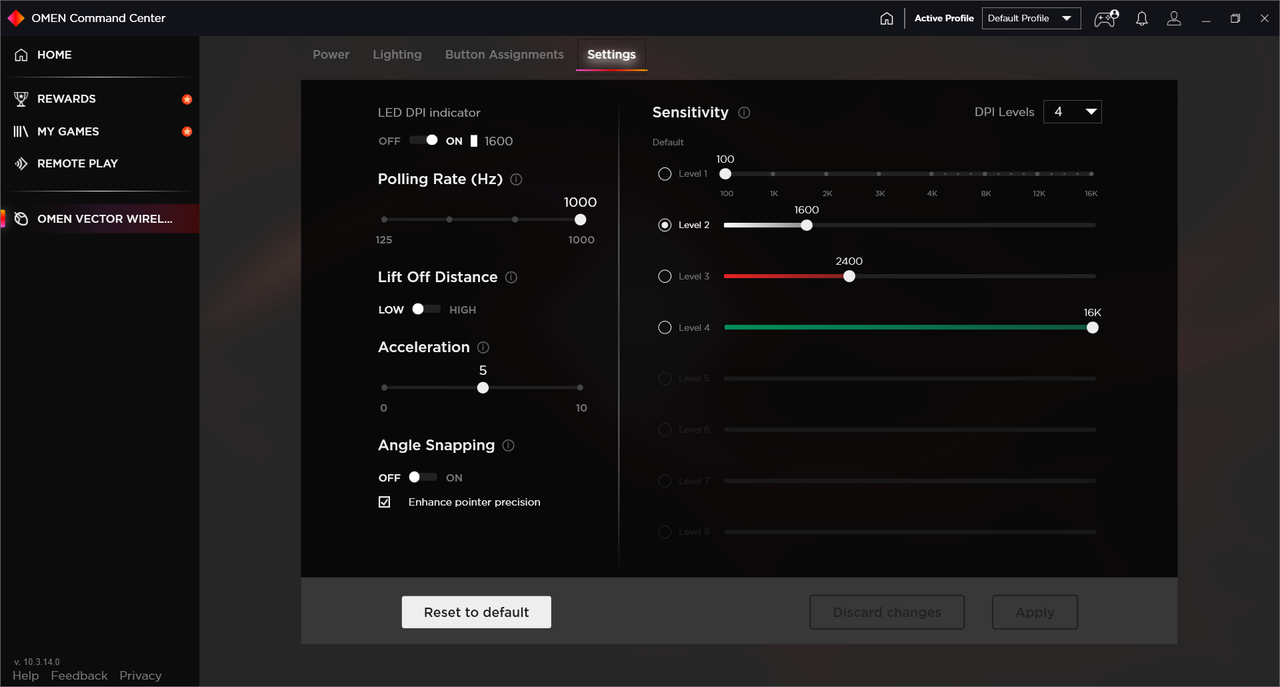Screen dimensions: 1280x687
Task: Select Level 1 as default DPI
Action: pyautogui.click(x=665, y=174)
